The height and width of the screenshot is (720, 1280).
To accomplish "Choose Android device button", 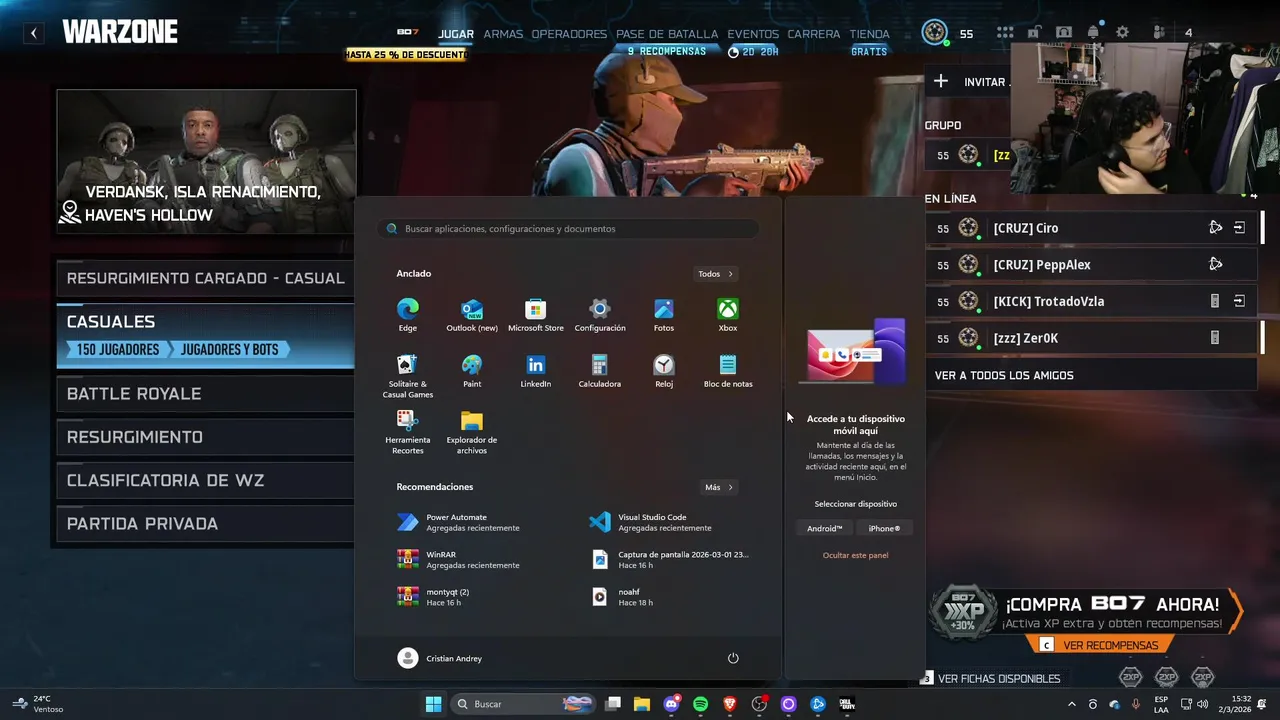I will (x=825, y=529).
